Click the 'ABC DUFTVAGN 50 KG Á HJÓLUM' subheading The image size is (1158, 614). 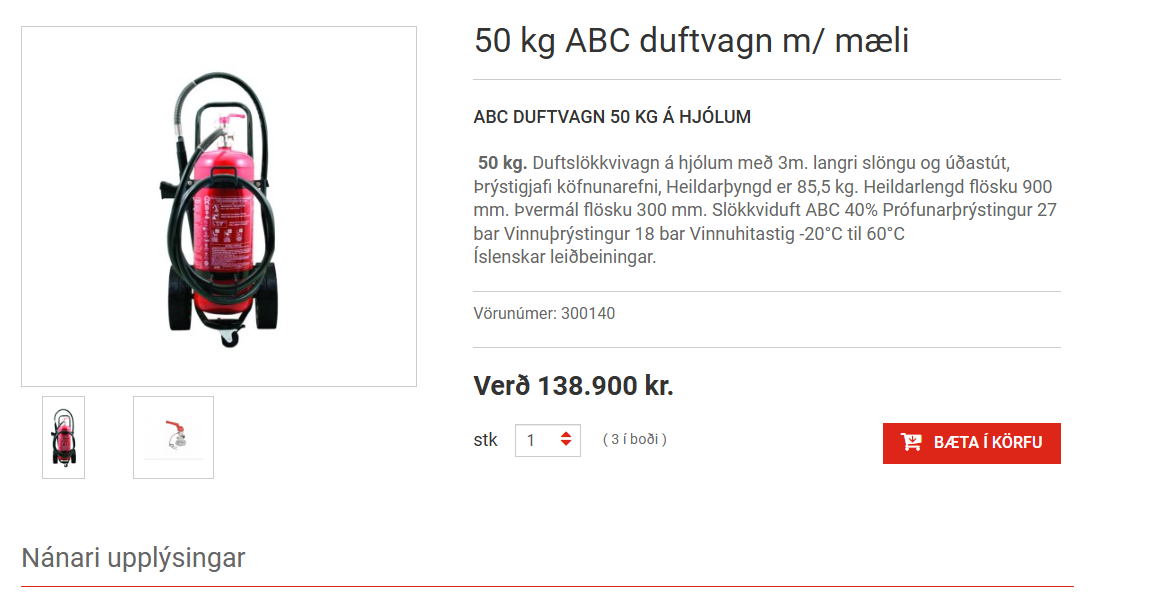point(612,117)
